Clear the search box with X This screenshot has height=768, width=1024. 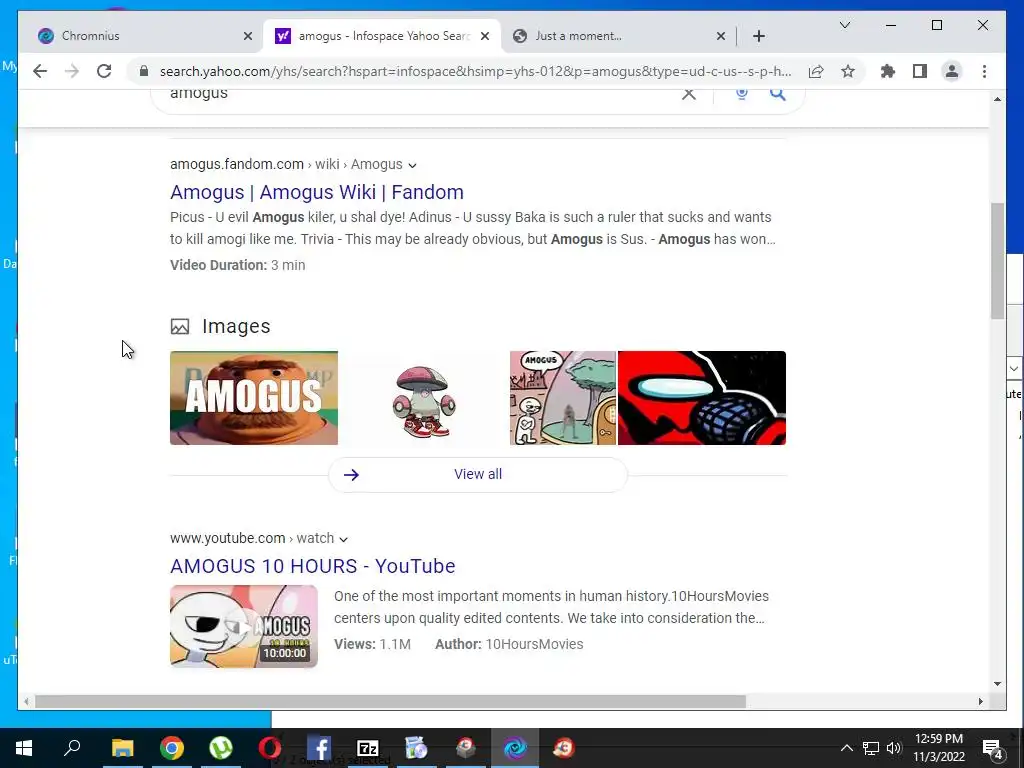(x=688, y=94)
